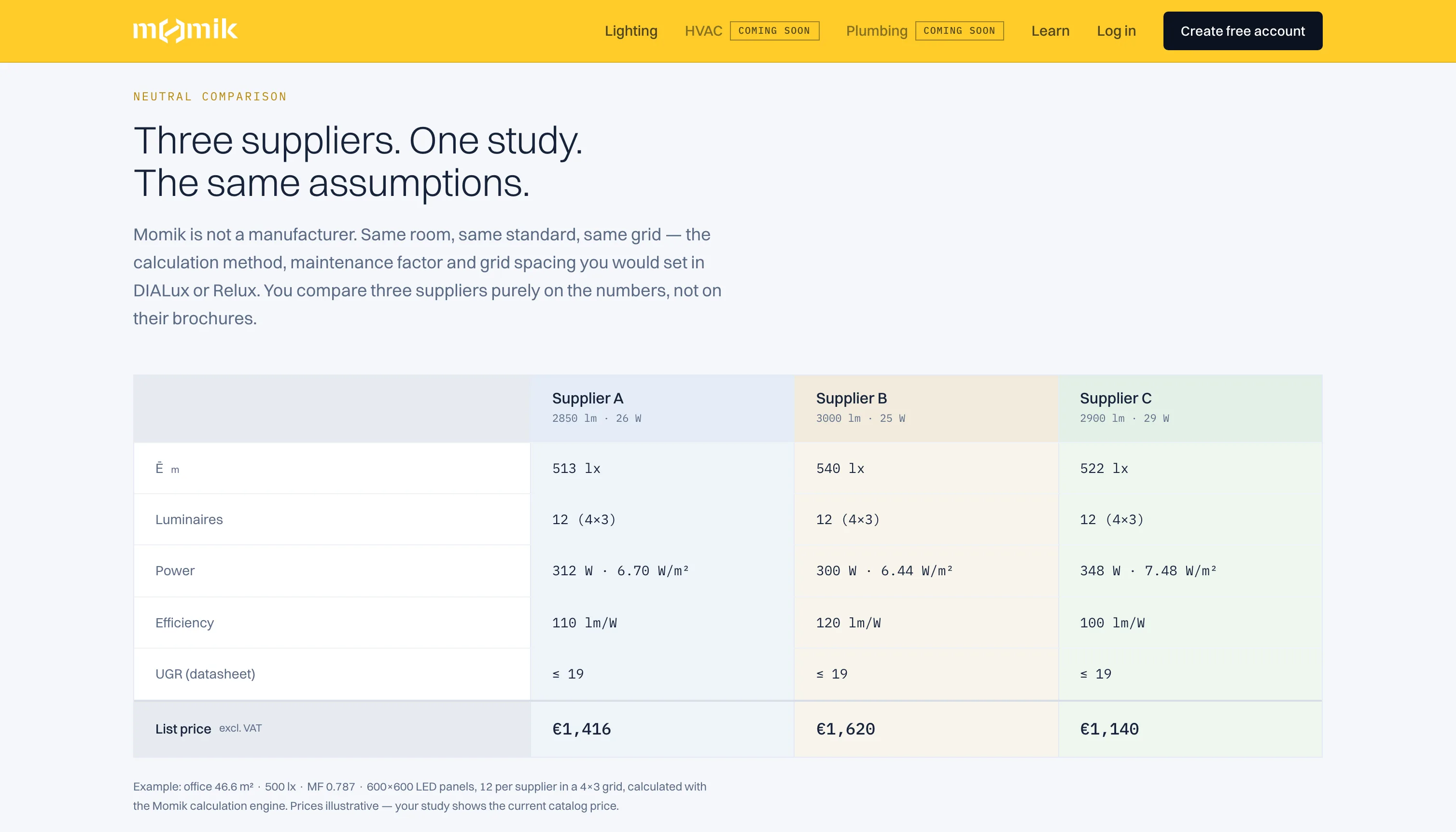Click Create free account button
This screenshot has height=832, width=1456.
pos(1242,31)
